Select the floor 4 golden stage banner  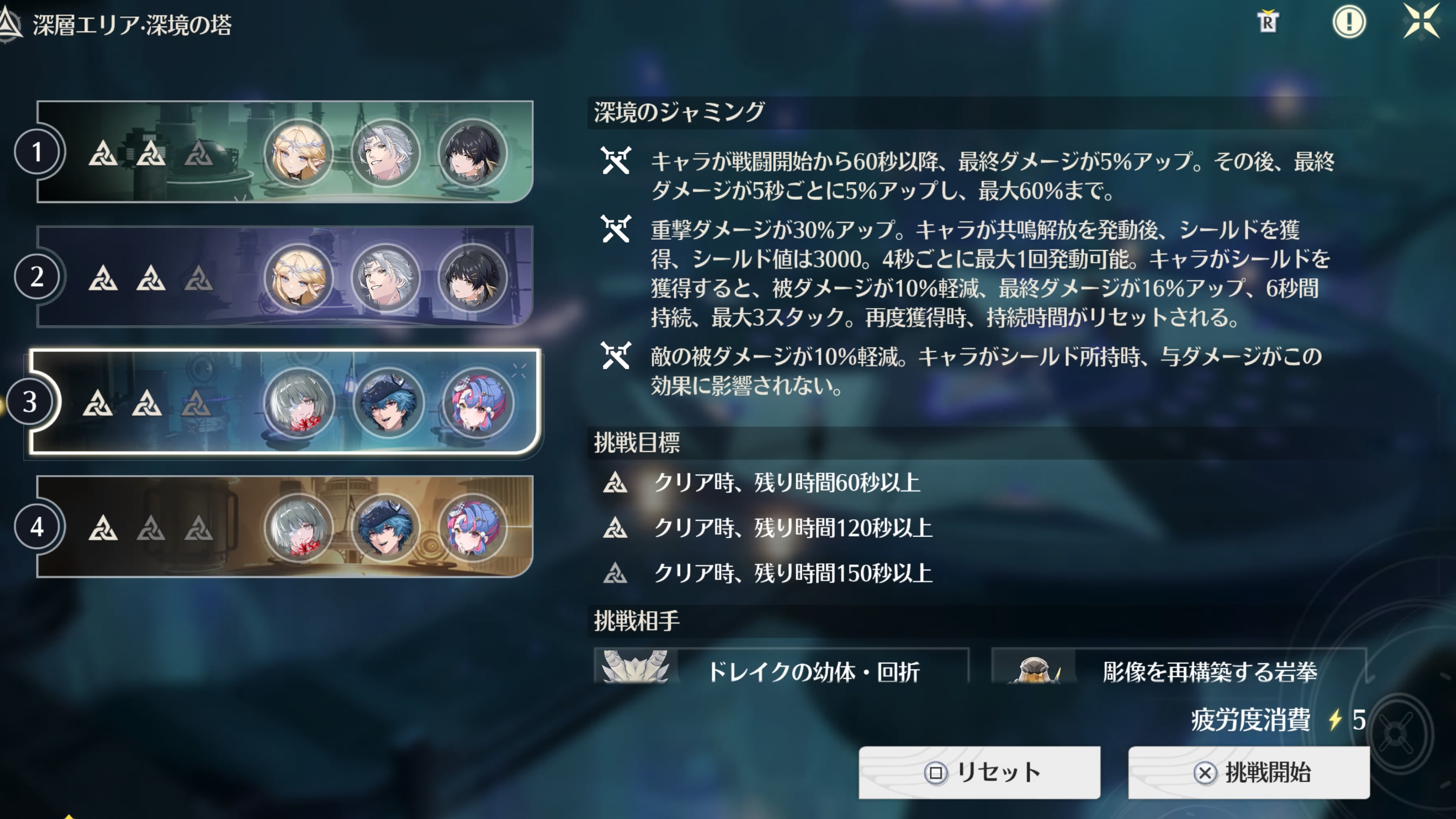point(285,527)
